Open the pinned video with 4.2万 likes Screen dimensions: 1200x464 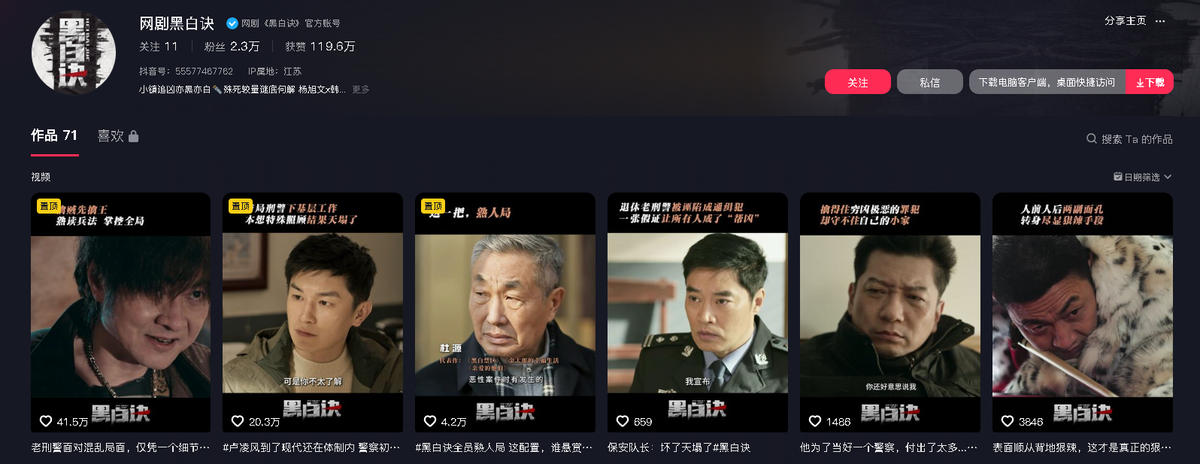[500, 314]
